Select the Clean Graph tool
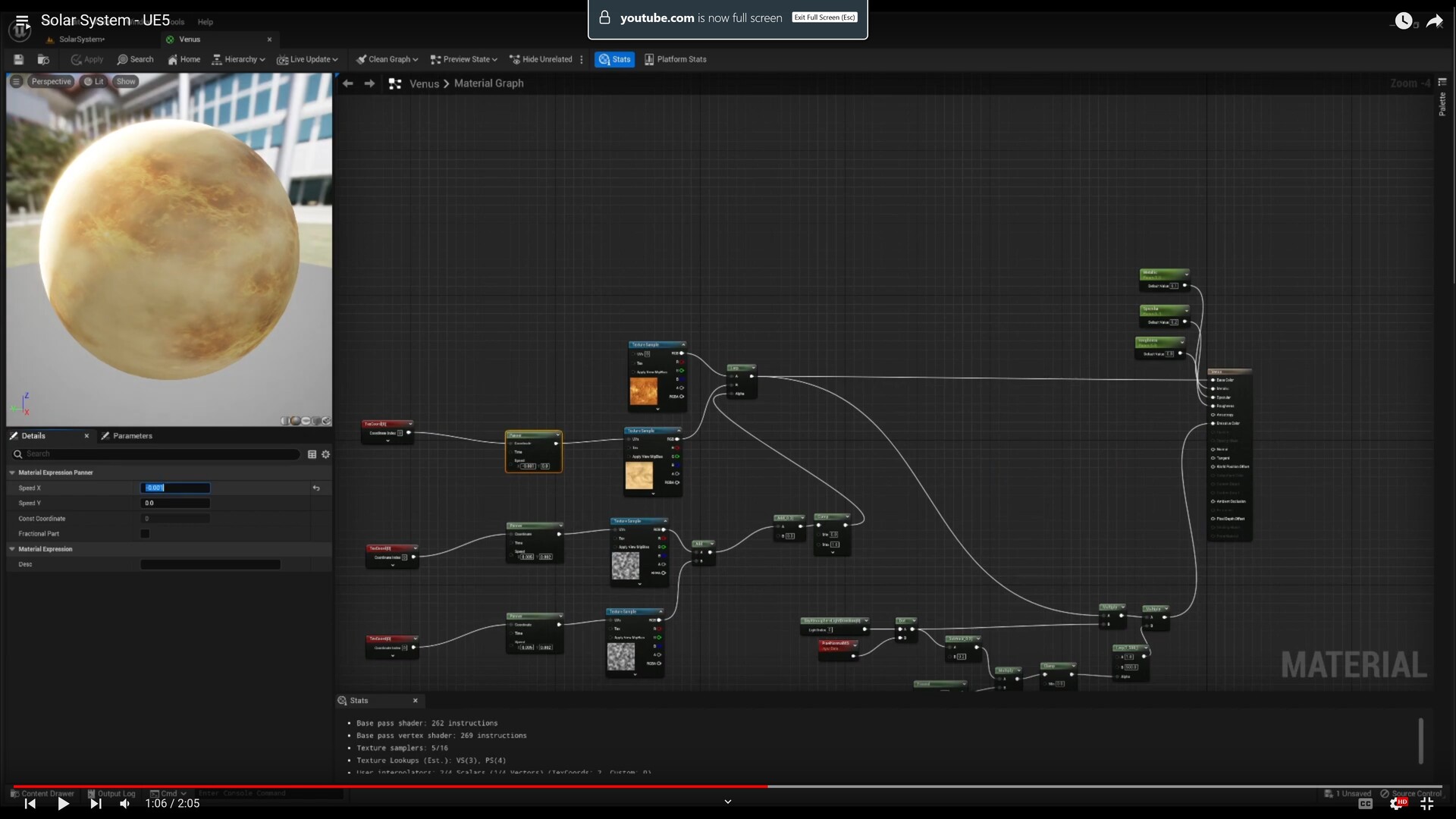This screenshot has height=819, width=1456. [386, 59]
